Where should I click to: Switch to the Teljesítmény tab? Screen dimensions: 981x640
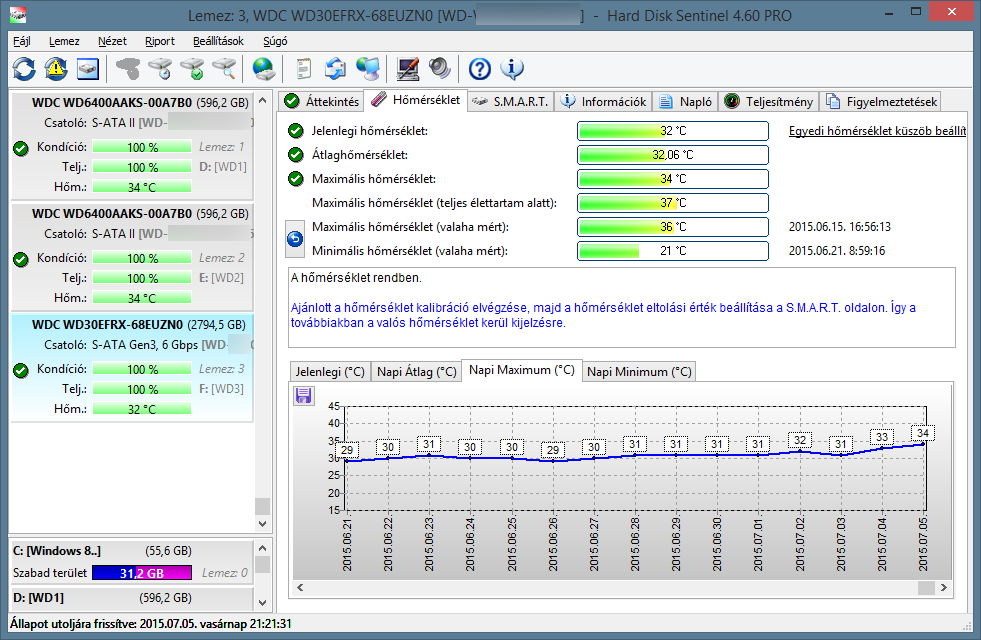768,101
